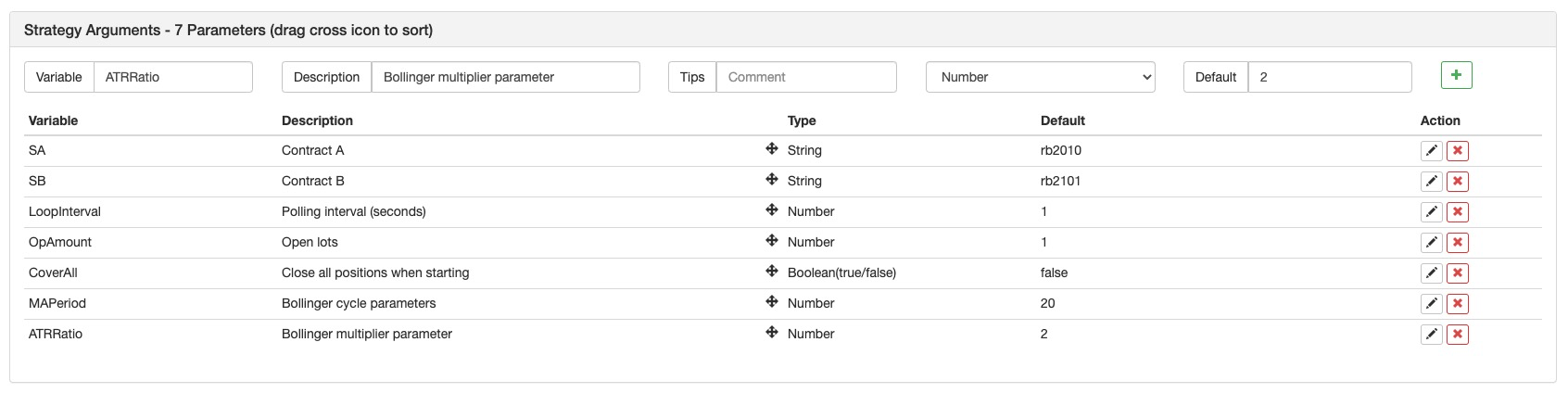Delete the CoverAll parameter row
The image size is (1568, 393).
pos(1457,273)
